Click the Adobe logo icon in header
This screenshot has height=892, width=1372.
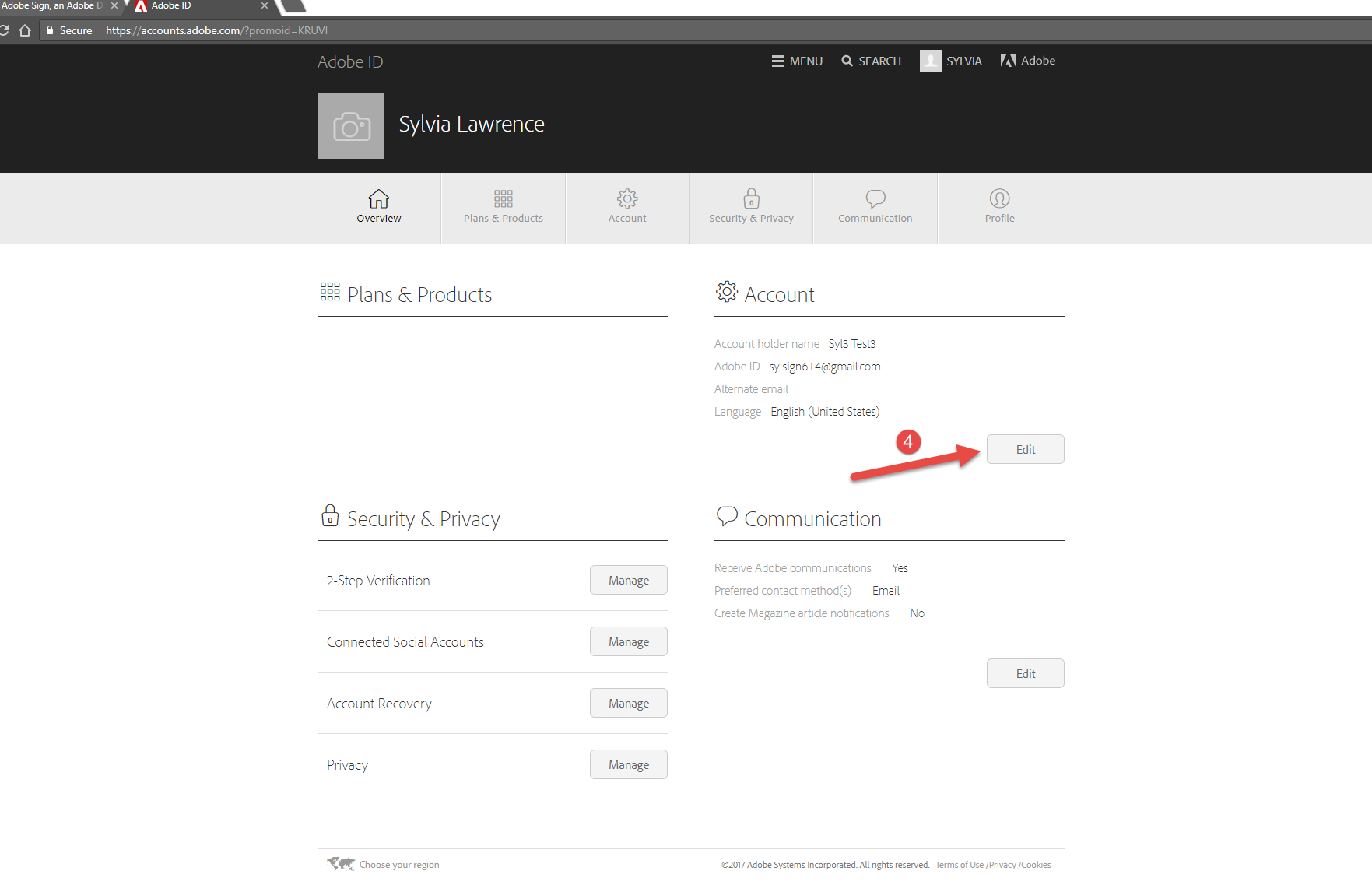coord(1009,61)
